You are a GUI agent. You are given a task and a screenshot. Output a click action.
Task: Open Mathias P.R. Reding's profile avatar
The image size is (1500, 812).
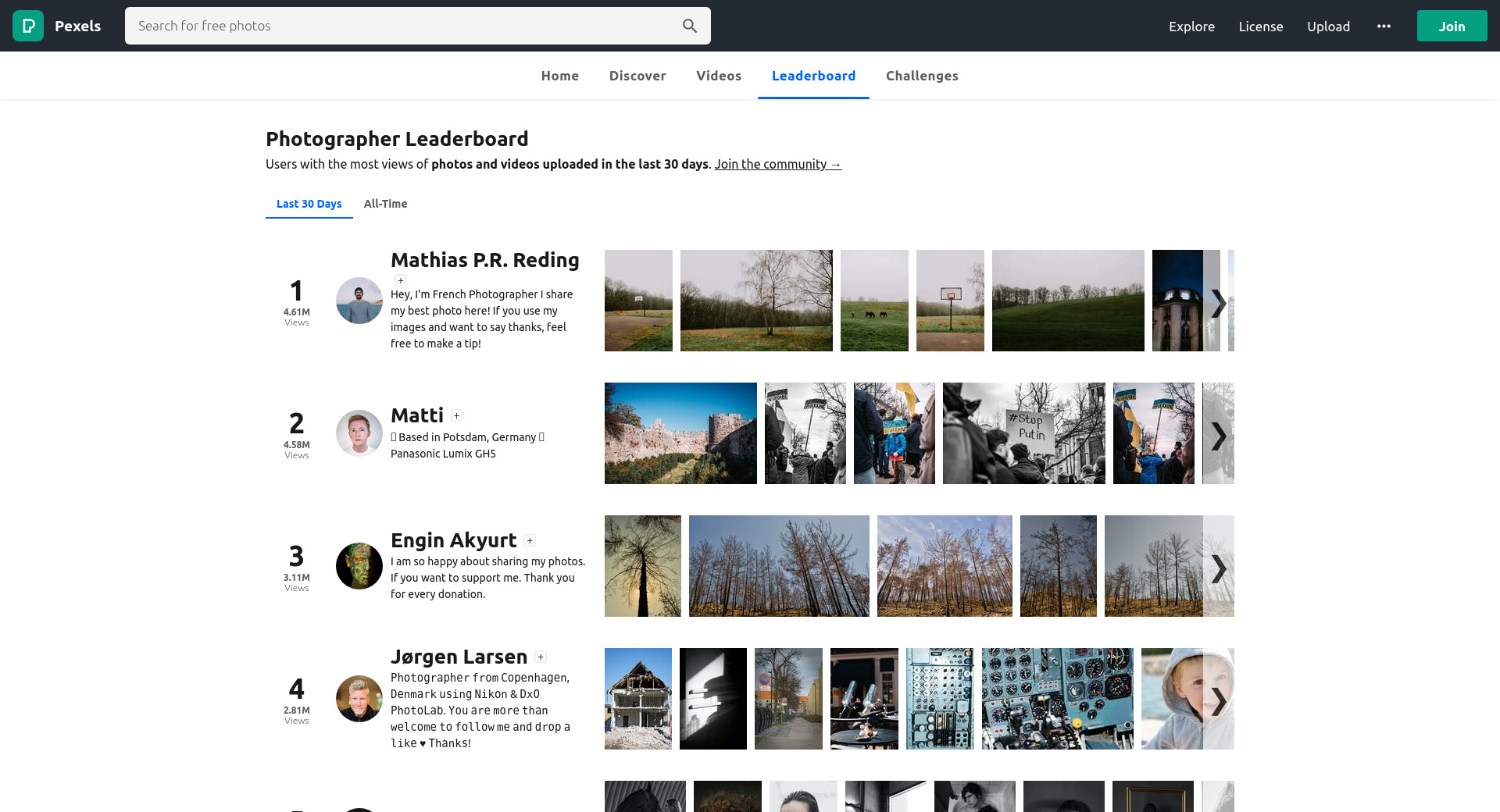(x=359, y=301)
